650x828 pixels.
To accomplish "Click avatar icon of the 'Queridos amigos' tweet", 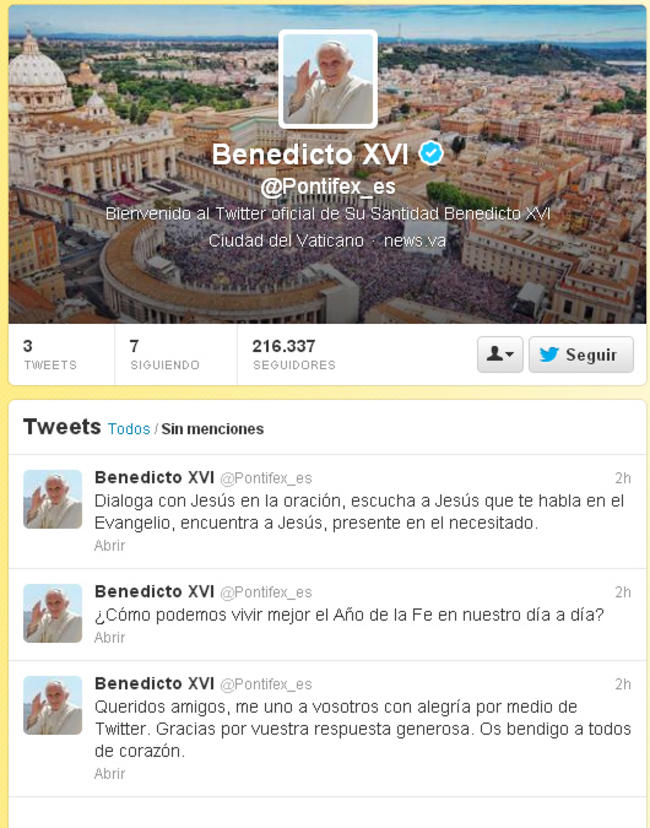I will (x=52, y=705).
